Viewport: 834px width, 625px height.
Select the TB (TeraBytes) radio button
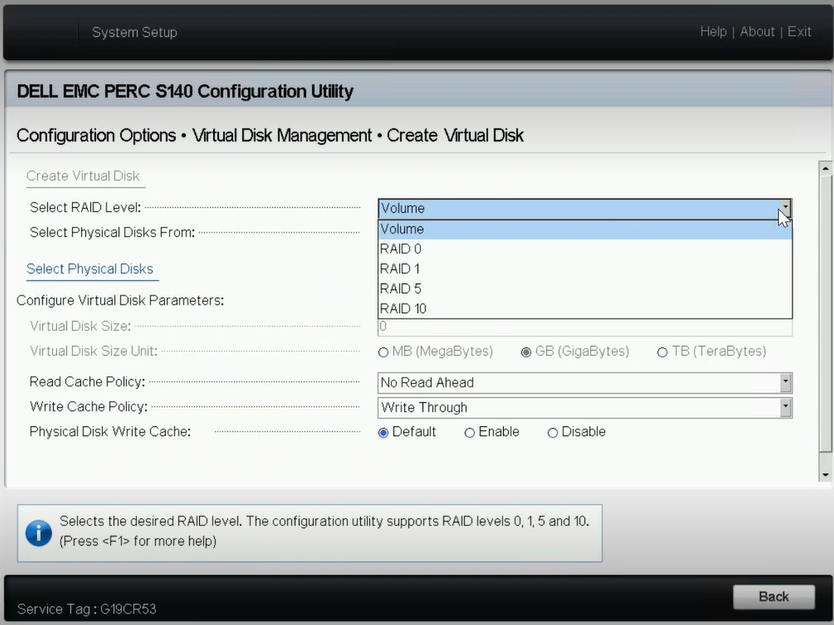pyautogui.click(x=662, y=352)
